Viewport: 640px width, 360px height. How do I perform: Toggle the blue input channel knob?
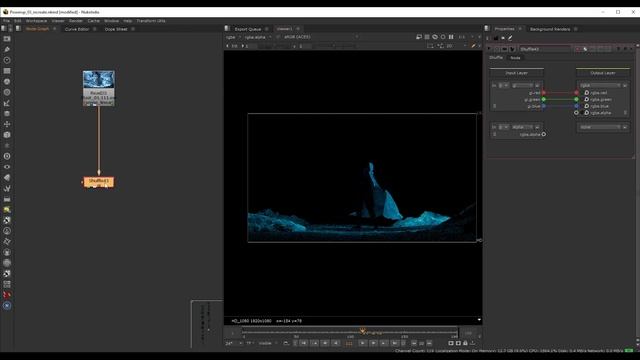click(x=544, y=106)
